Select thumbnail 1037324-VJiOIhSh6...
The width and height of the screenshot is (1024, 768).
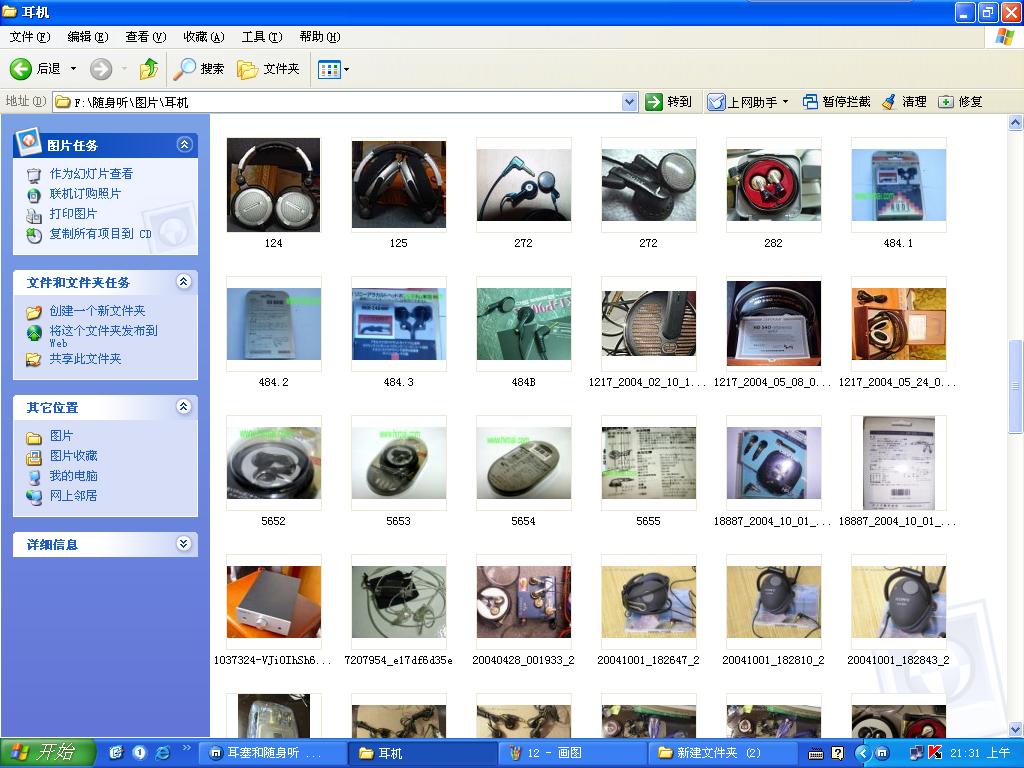[x=274, y=602]
